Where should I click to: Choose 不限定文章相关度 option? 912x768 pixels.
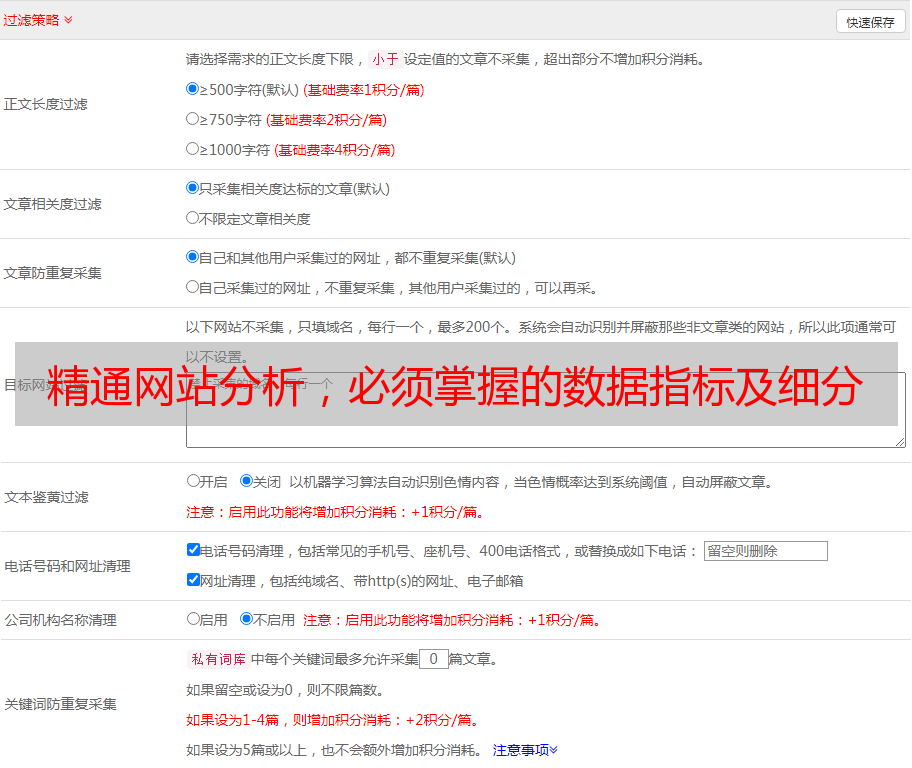click(x=193, y=217)
